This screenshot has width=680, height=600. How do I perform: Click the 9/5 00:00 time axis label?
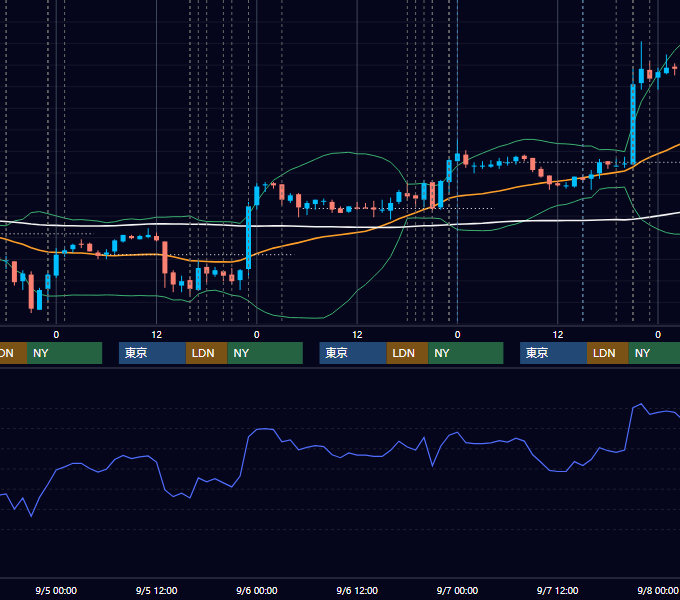[x=56, y=590]
